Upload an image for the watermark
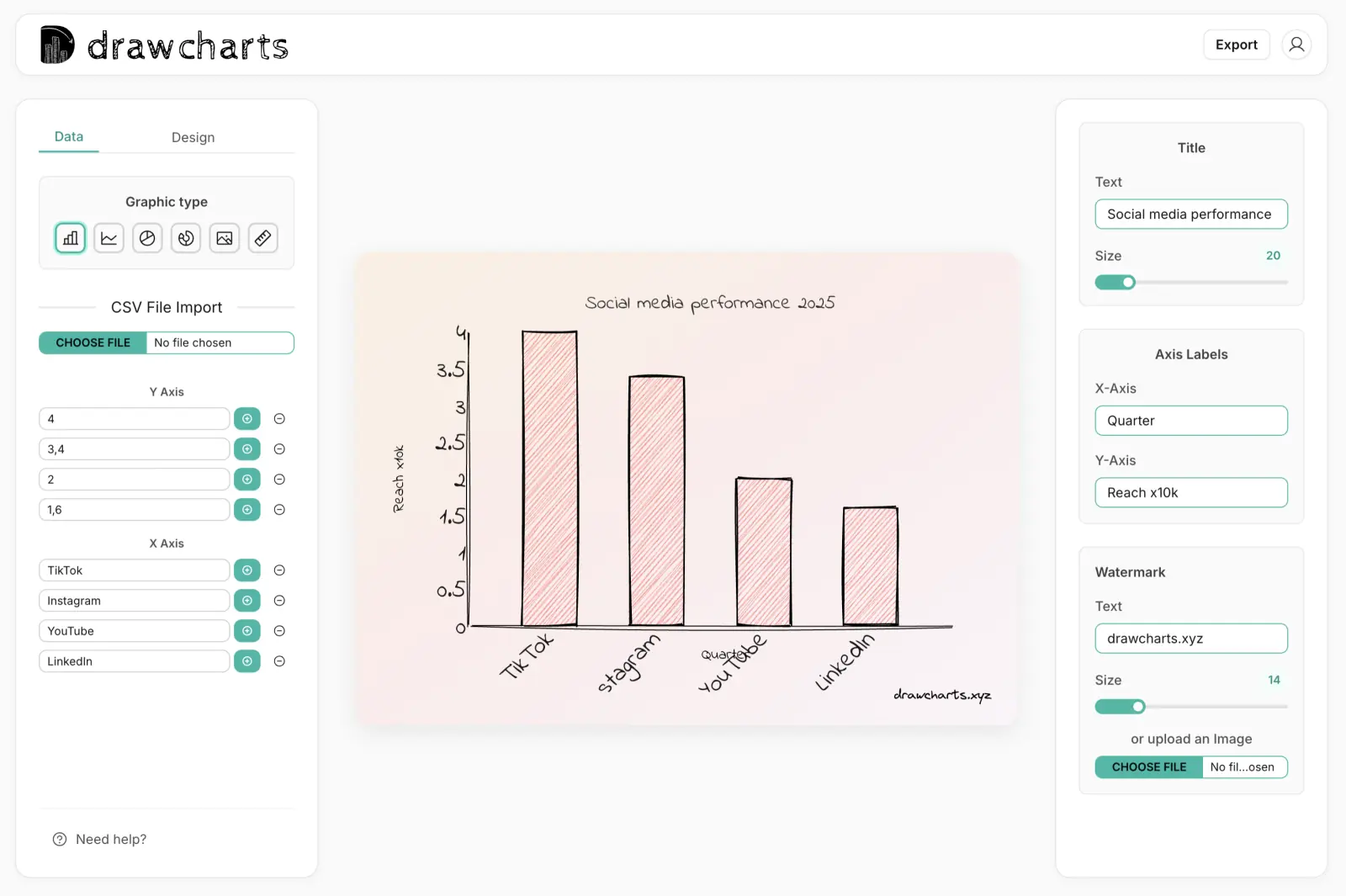 coord(1147,766)
